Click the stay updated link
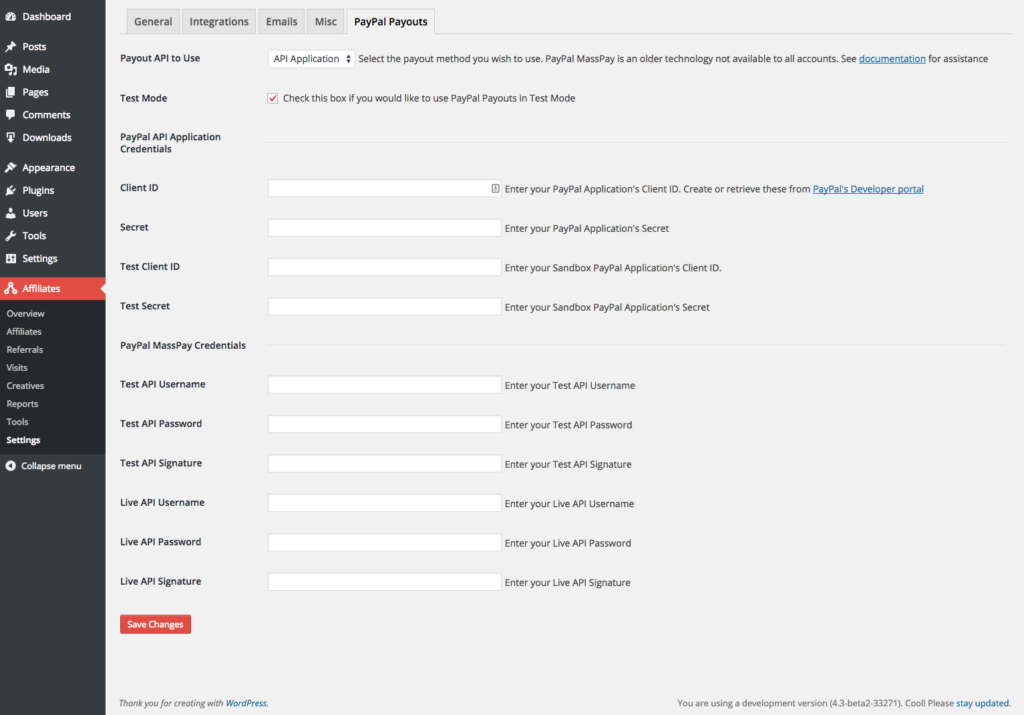 (982, 703)
